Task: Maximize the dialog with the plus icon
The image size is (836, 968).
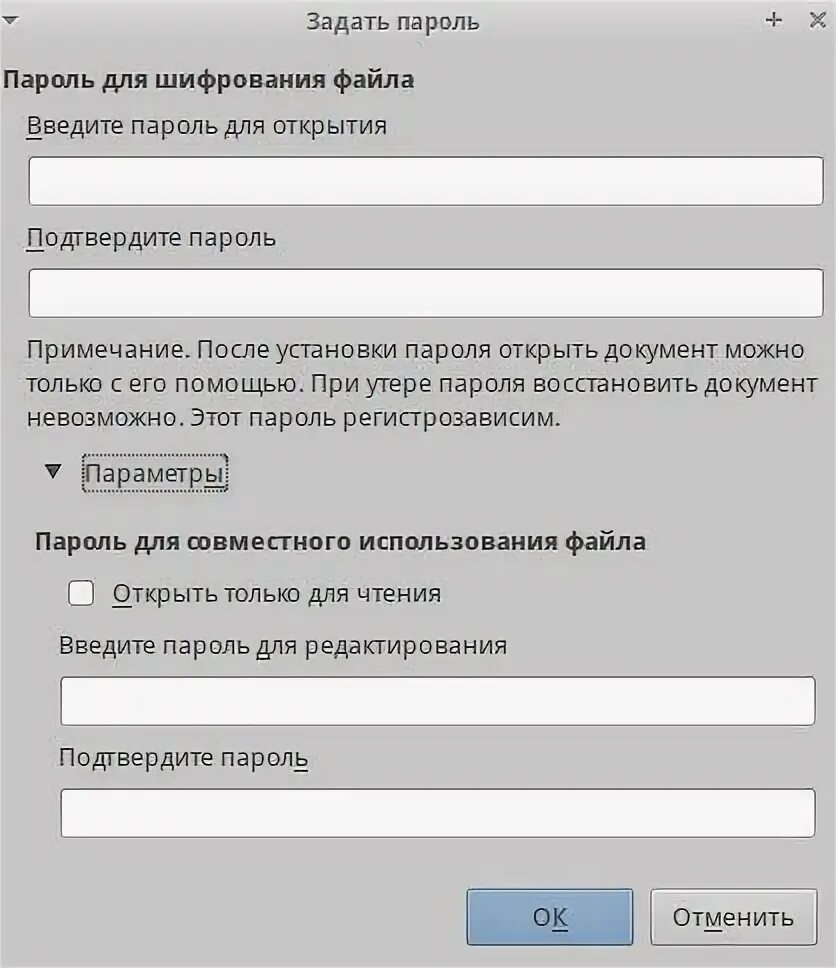Action: point(774,20)
